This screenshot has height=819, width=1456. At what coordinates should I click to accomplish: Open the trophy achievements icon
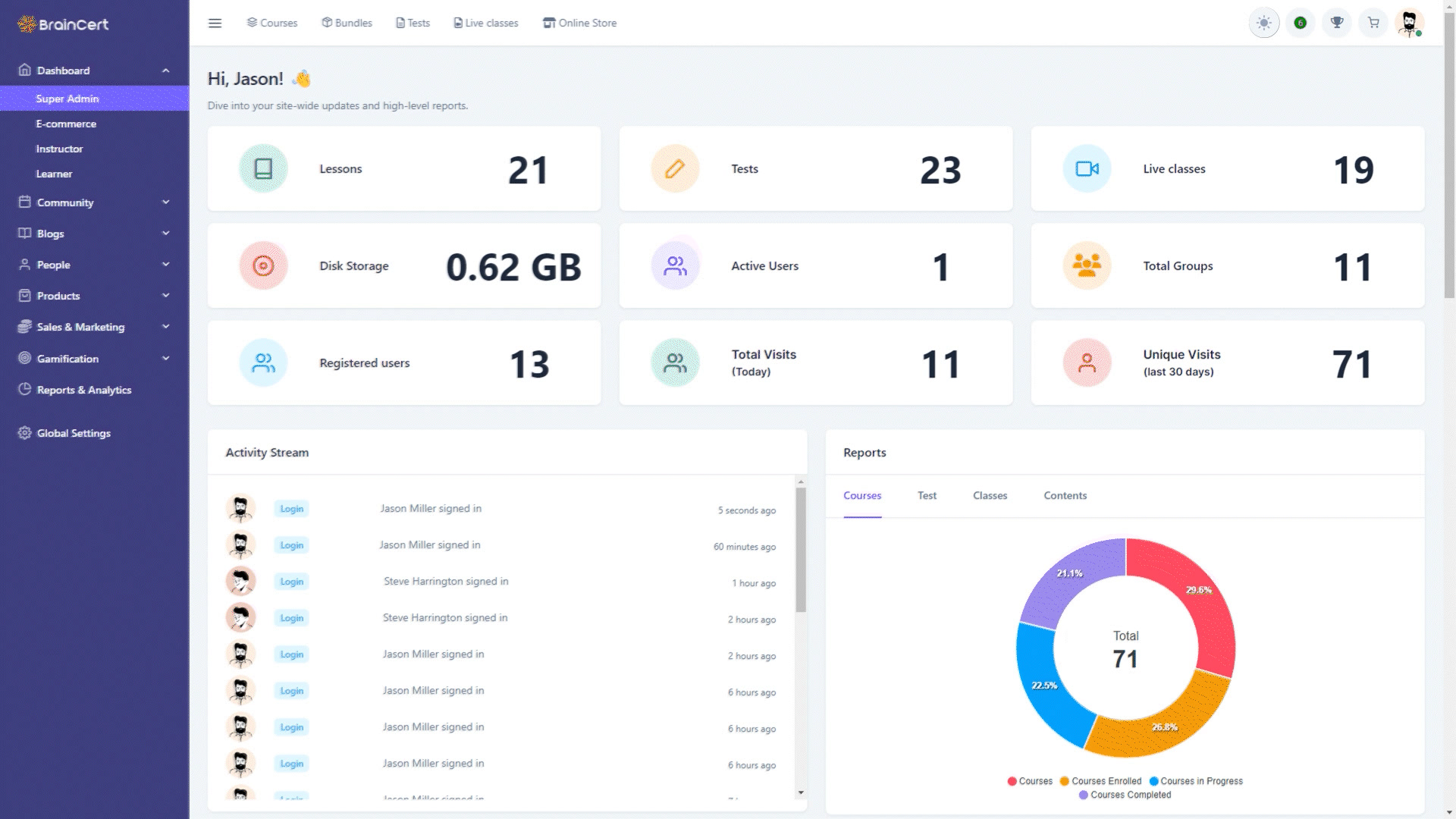[1336, 23]
